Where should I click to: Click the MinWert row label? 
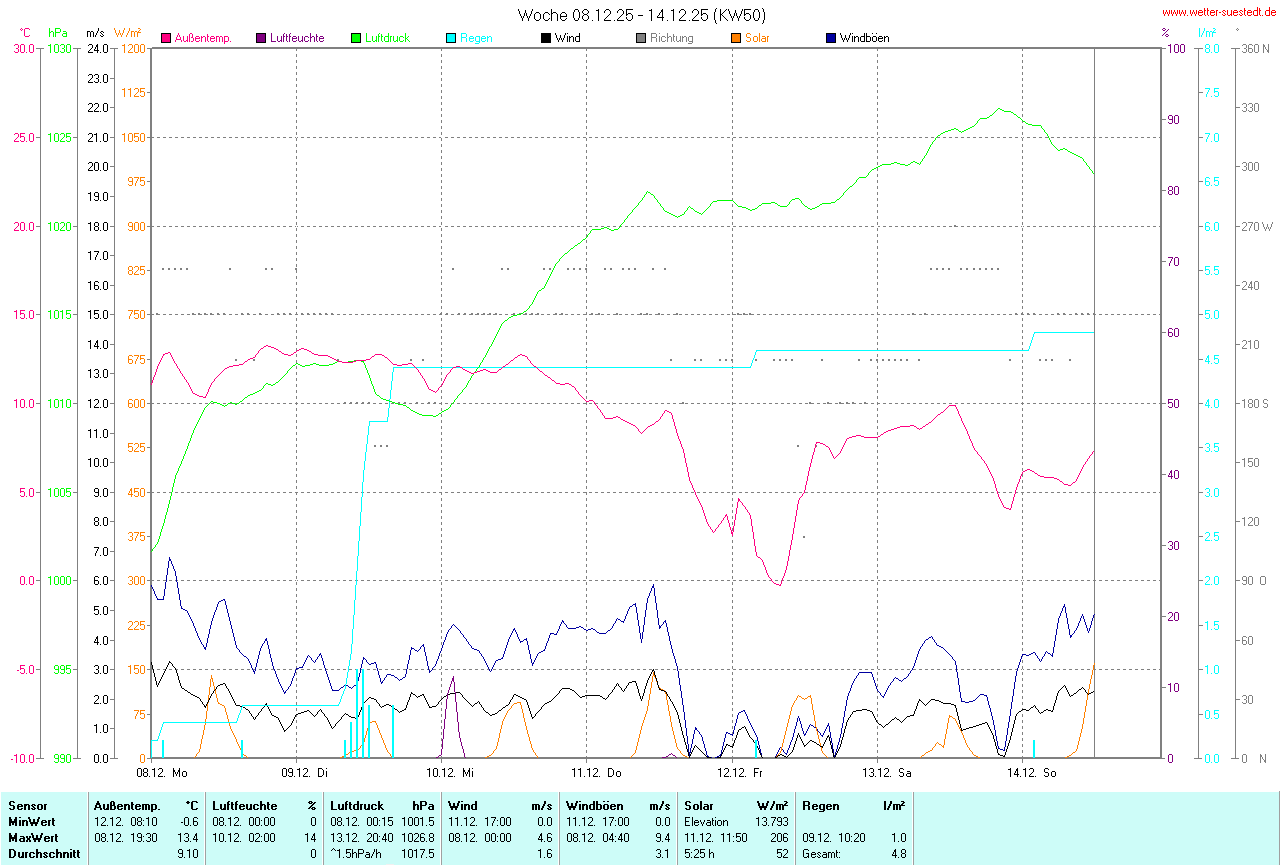click(32, 821)
